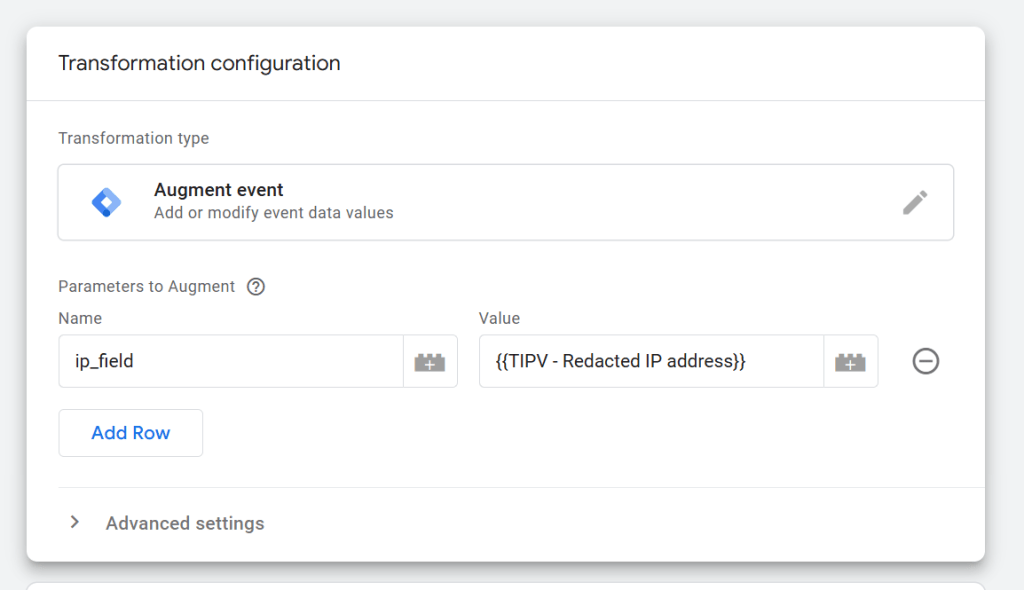Click the Advanced settings label

point(185,523)
